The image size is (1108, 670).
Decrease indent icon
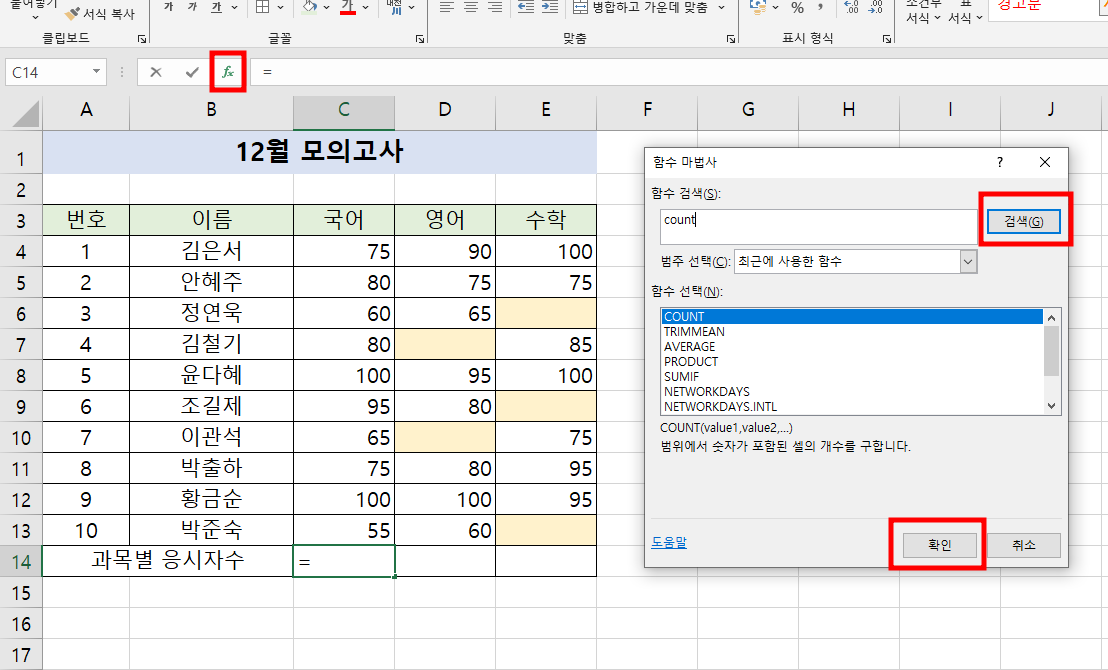pos(526,7)
